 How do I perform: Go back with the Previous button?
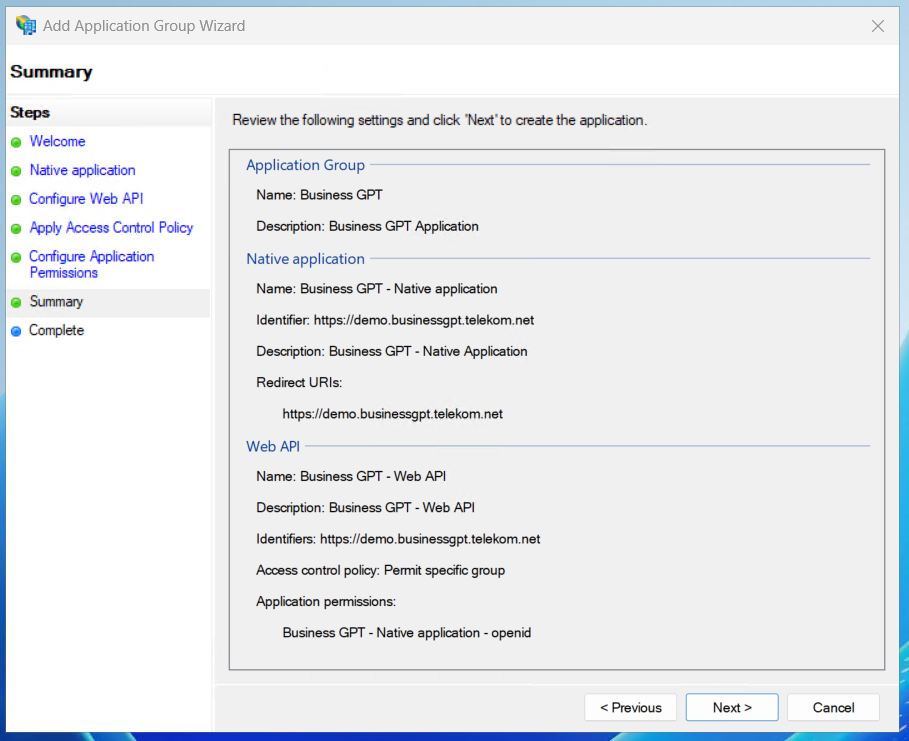[x=630, y=707]
